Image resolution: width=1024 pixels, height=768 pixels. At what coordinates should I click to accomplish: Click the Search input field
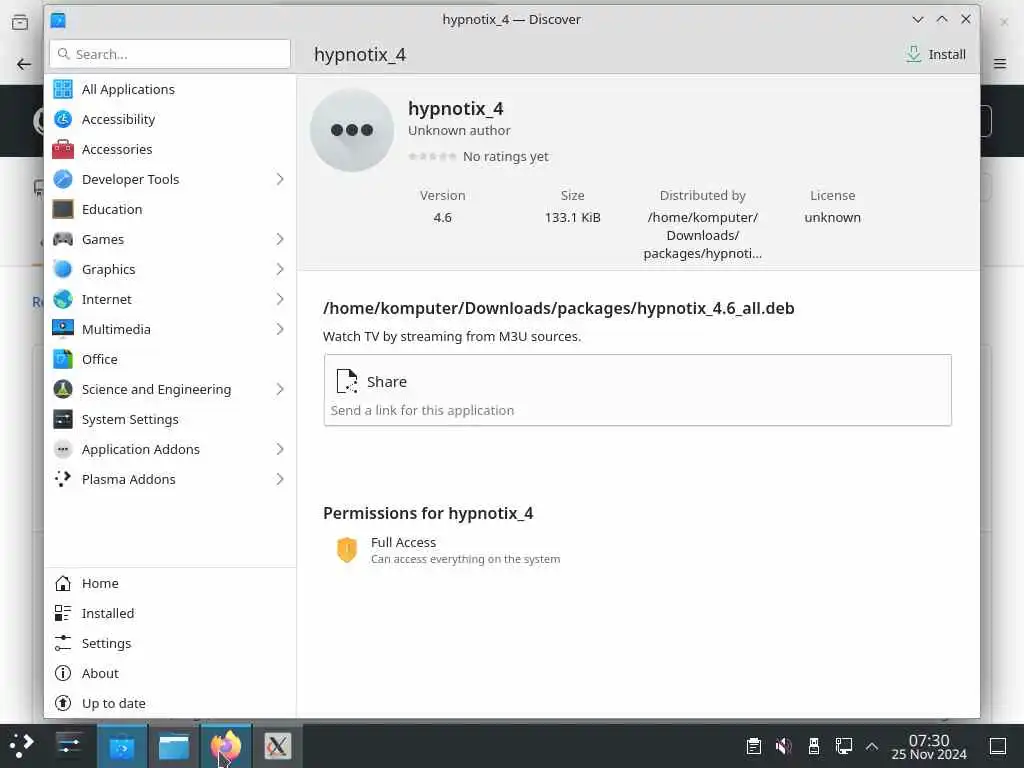pyautogui.click(x=170, y=54)
